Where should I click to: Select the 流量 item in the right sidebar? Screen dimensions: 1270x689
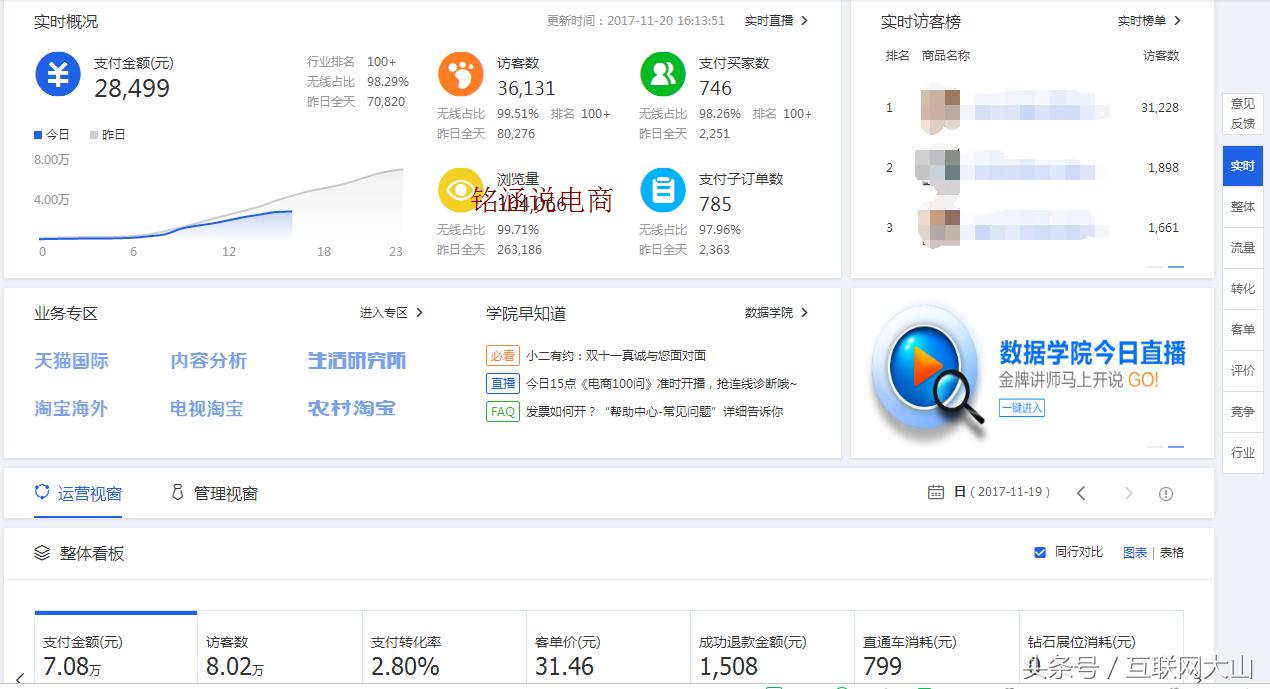pos(1242,247)
